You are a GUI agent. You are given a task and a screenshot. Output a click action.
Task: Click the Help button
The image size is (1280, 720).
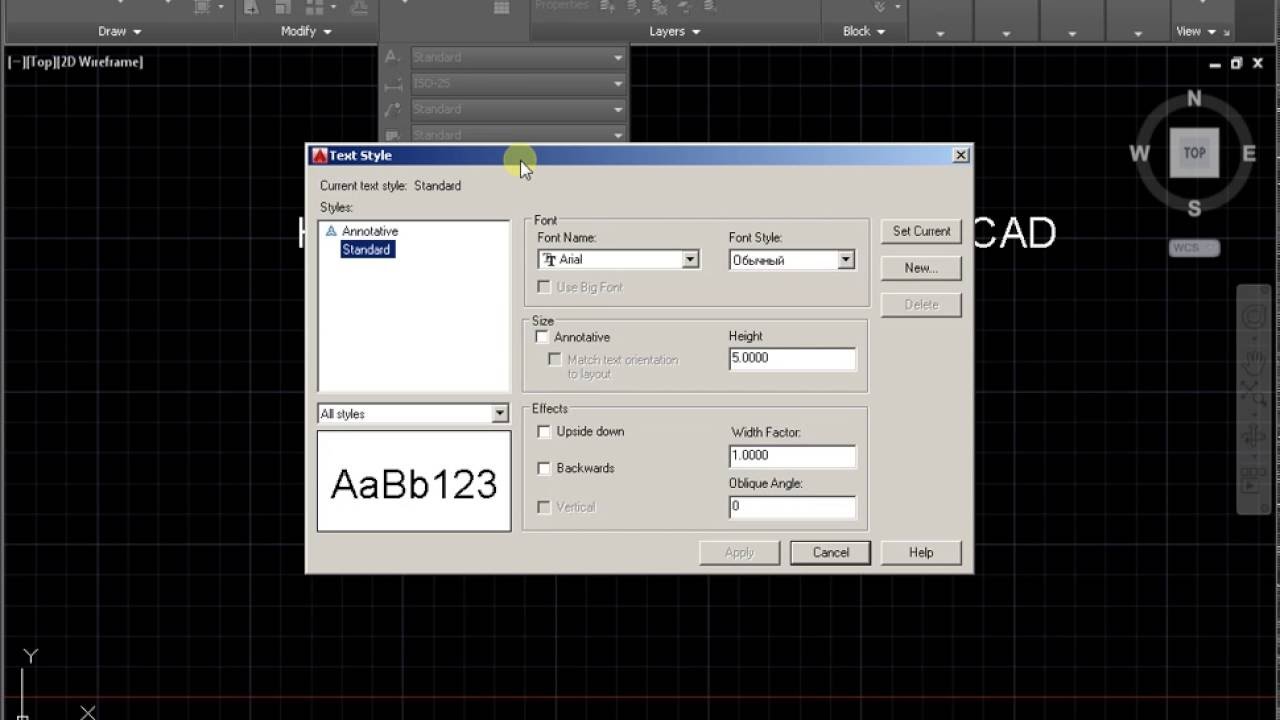tap(921, 552)
